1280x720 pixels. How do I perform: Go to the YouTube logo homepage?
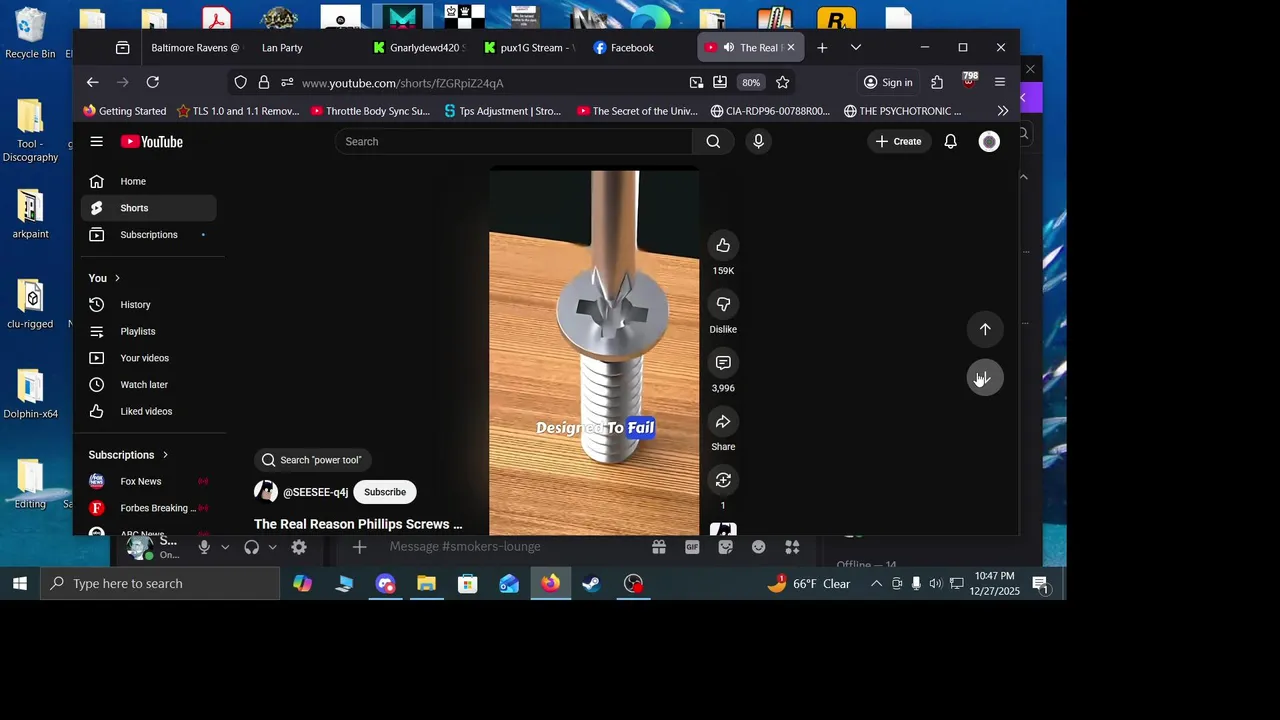coord(152,142)
